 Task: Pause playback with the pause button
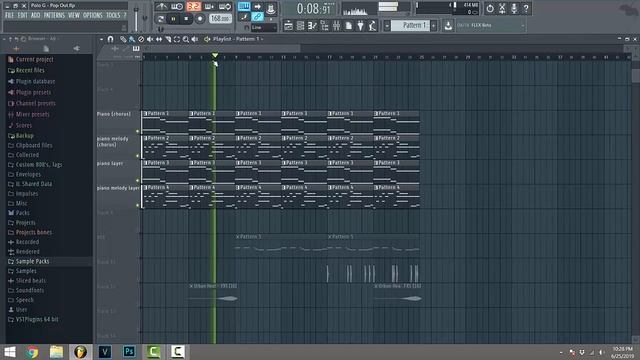[173, 19]
